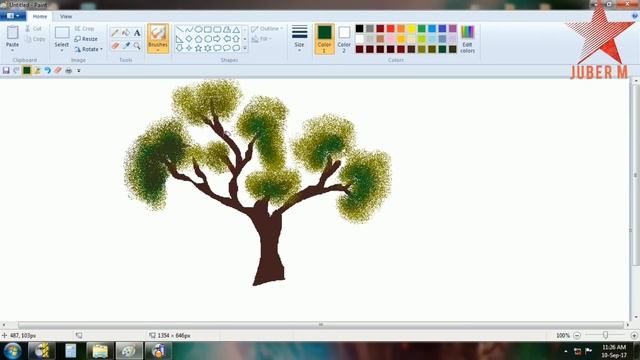Expand the Shapes gallery more arrow
The image size is (640, 360).
245,48
